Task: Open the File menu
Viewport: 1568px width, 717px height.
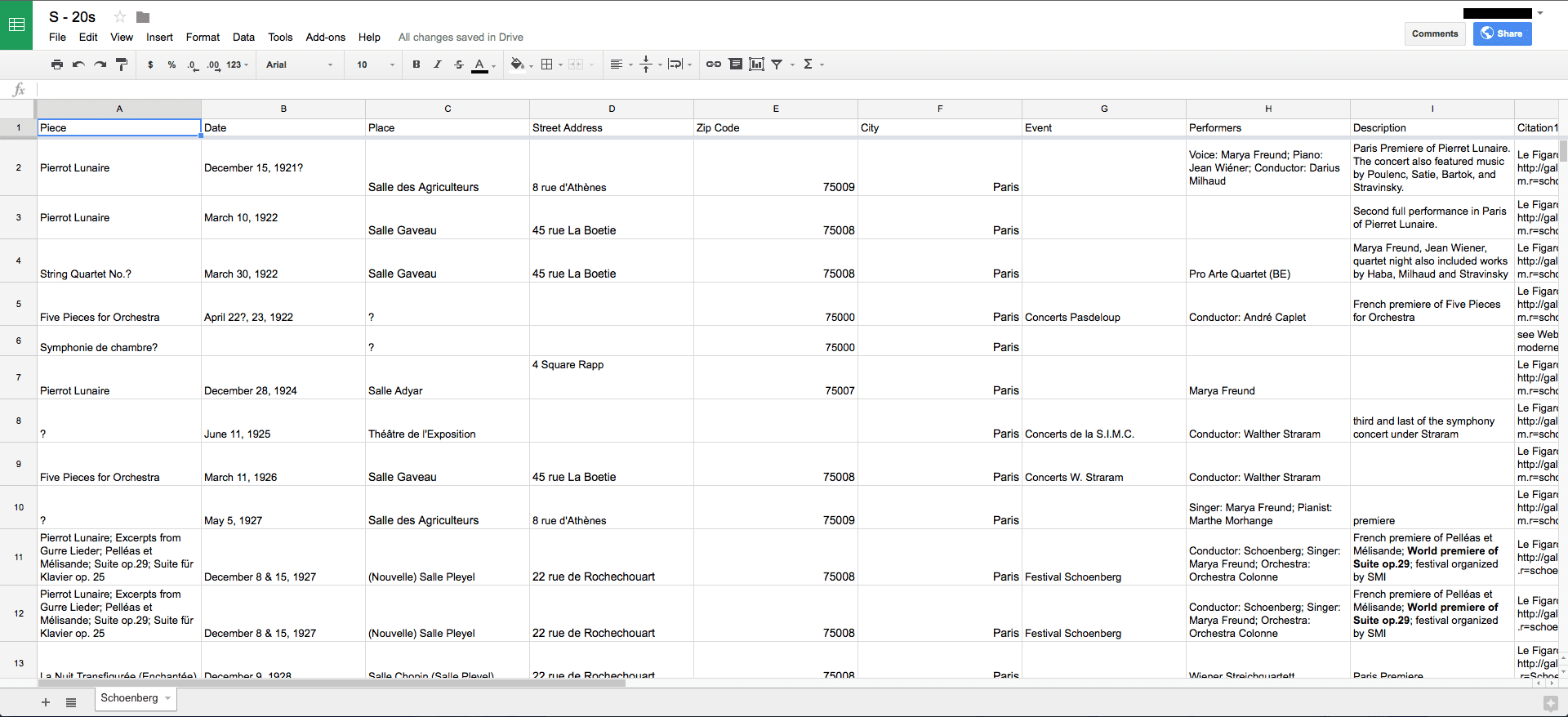Action: 57,38
